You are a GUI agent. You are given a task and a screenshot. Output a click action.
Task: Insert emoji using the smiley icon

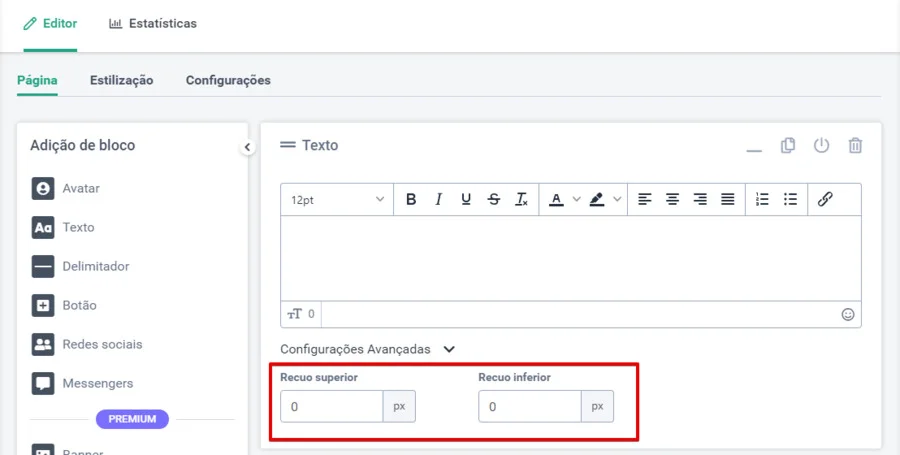(x=848, y=314)
